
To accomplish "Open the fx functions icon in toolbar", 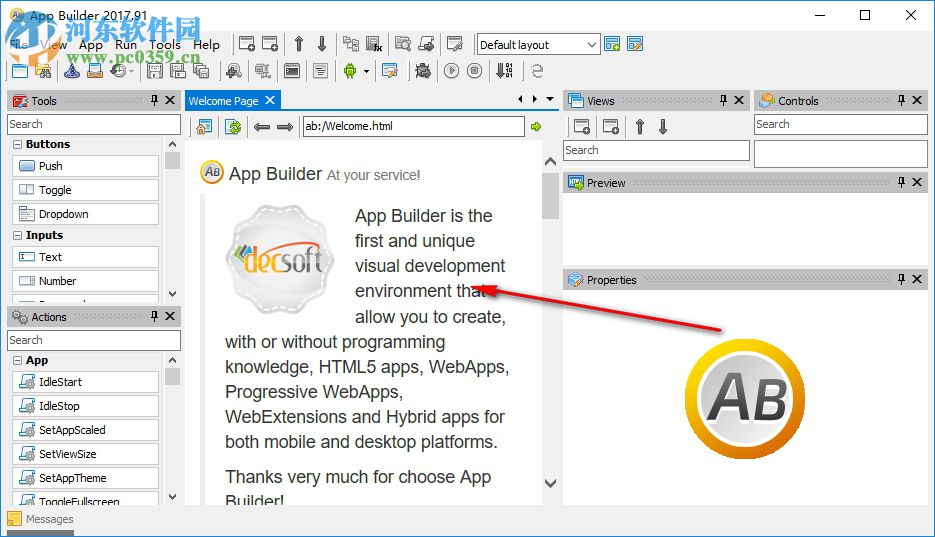I will [x=374, y=44].
